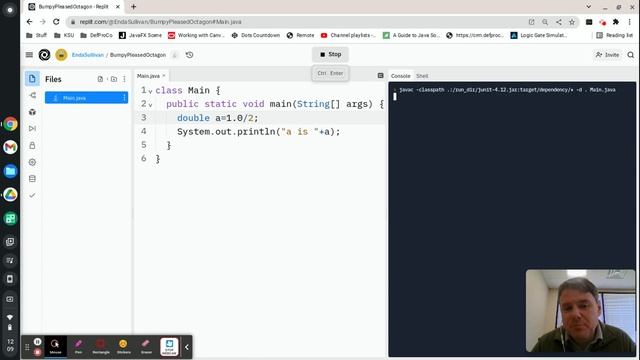640x360 pixels.
Task: Select Main.java in the file tree
Action: pyautogui.click(x=87, y=98)
